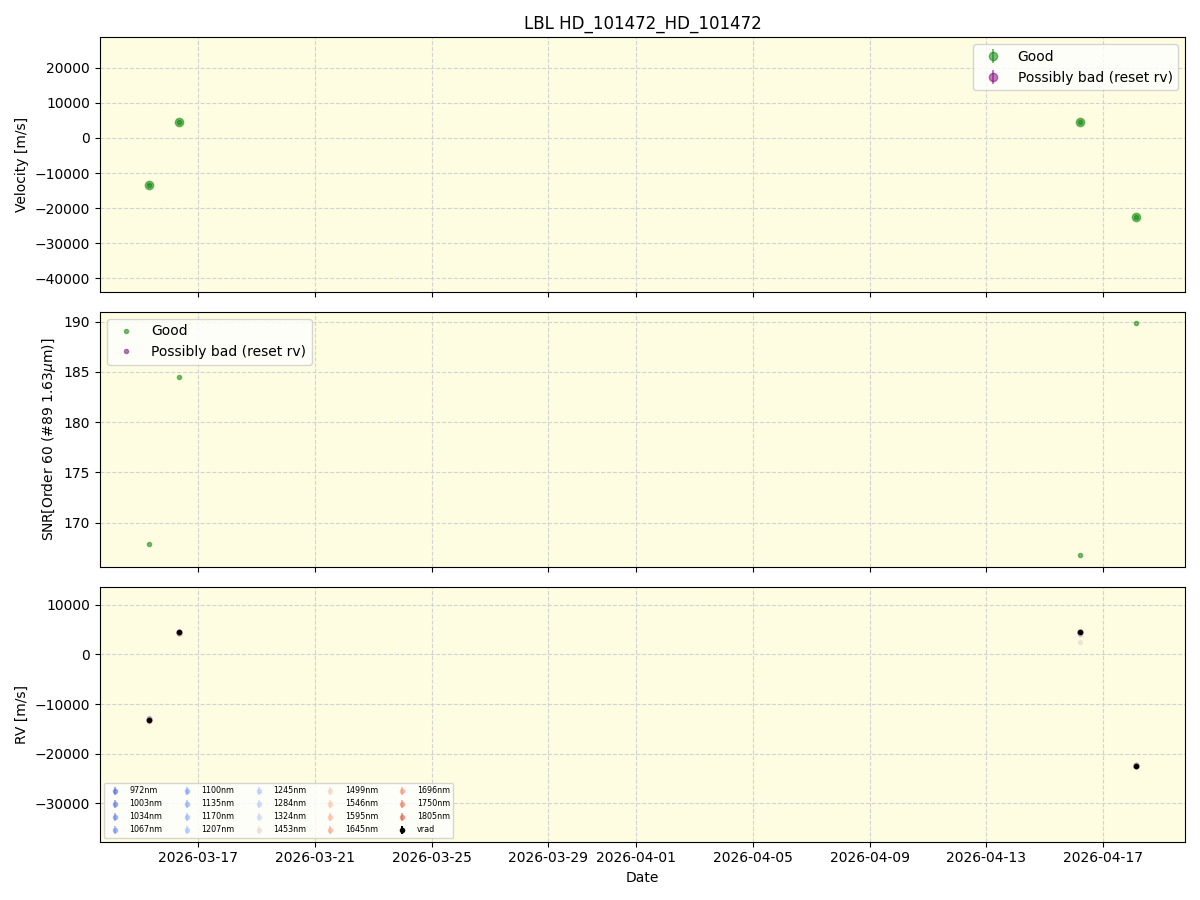Click the 1003nm legend marker
This screenshot has width=1200, height=900.
[x=116, y=804]
